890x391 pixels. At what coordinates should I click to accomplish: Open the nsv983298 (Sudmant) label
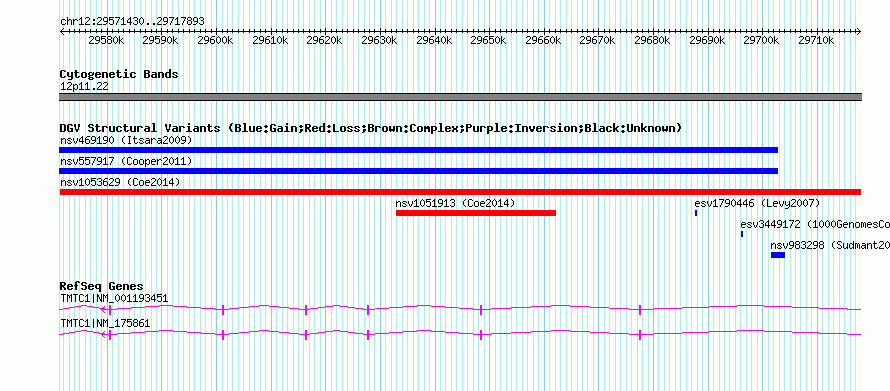[x=830, y=245]
